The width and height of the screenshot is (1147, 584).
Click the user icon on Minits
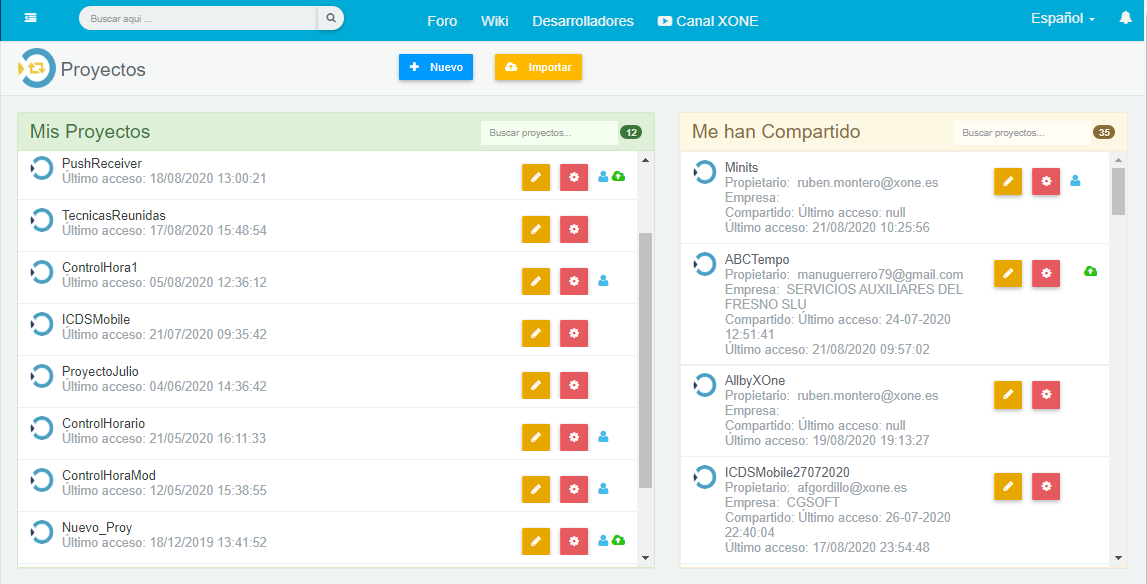(1075, 180)
